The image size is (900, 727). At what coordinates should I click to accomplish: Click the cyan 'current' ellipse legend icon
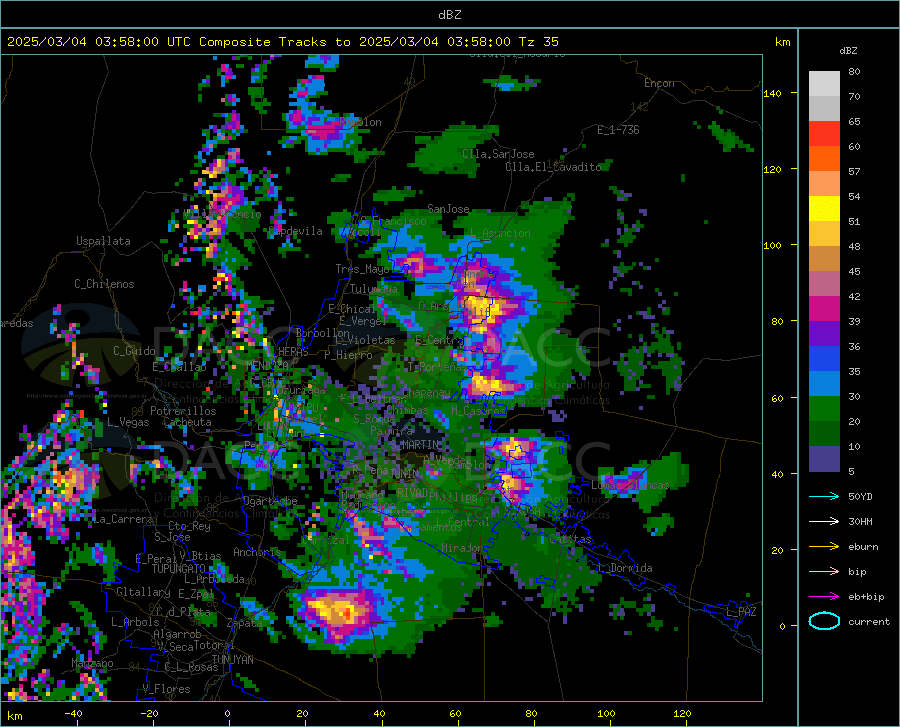(824, 621)
